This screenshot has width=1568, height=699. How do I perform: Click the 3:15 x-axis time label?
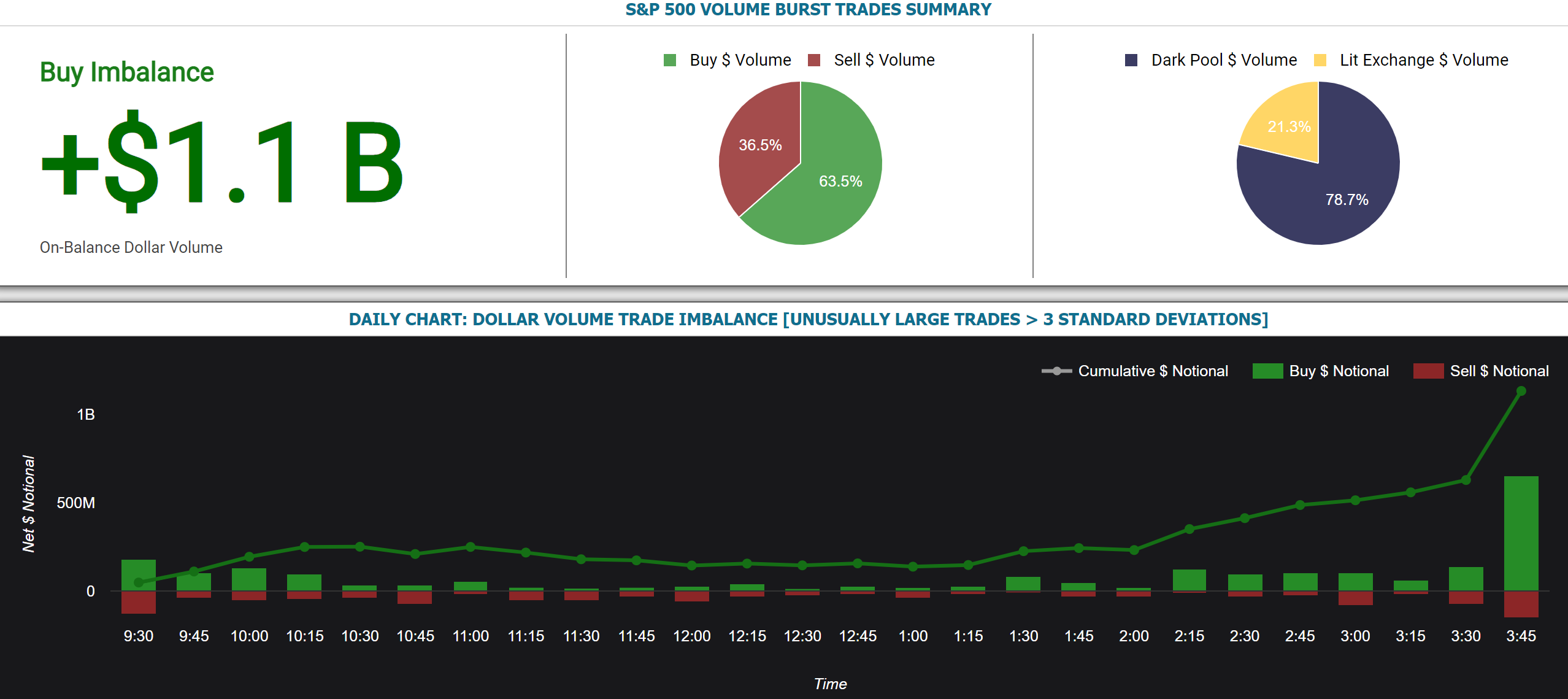[x=1410, y=636]
